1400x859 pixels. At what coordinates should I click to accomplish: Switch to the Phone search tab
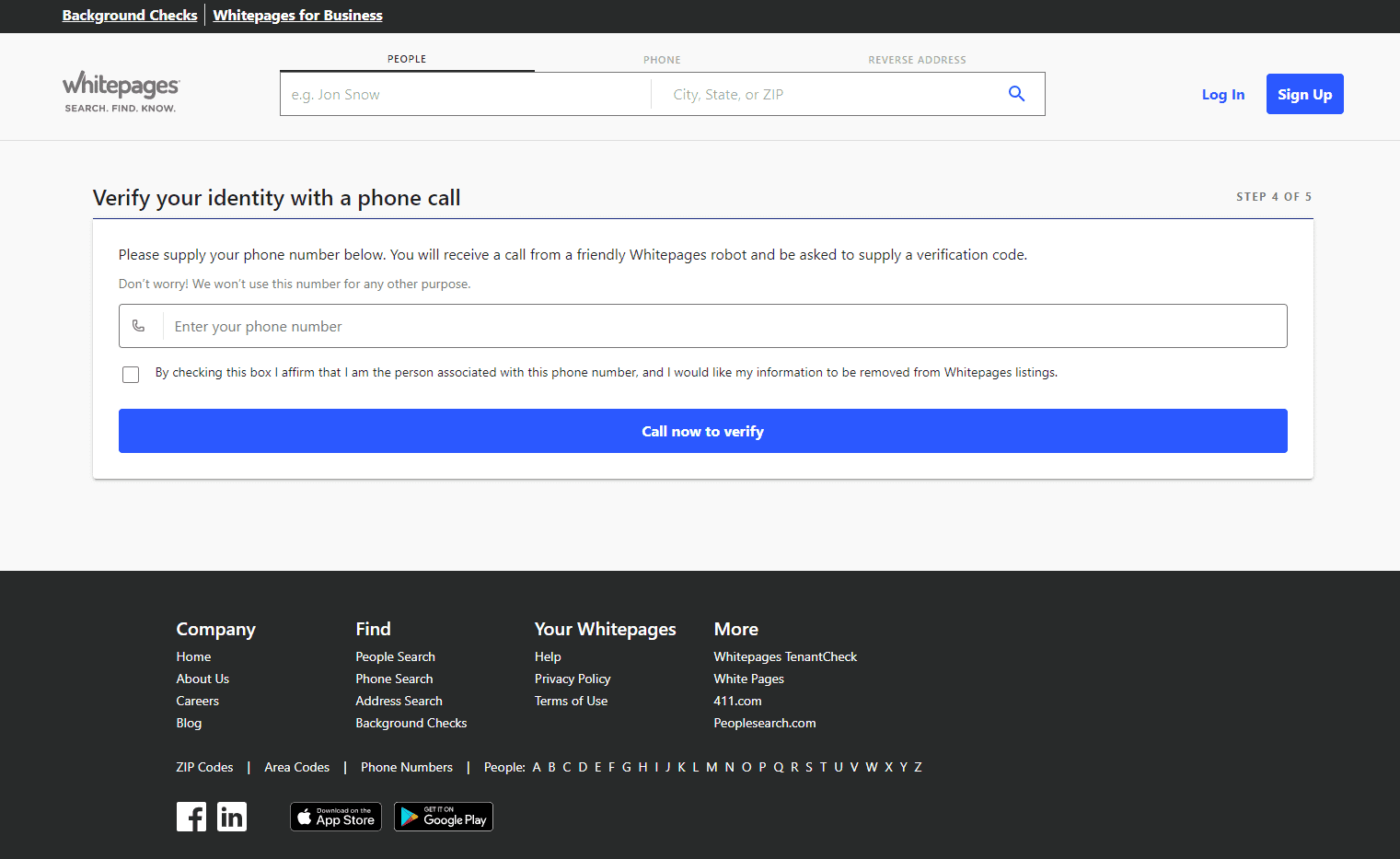click(x=662, y=60)
